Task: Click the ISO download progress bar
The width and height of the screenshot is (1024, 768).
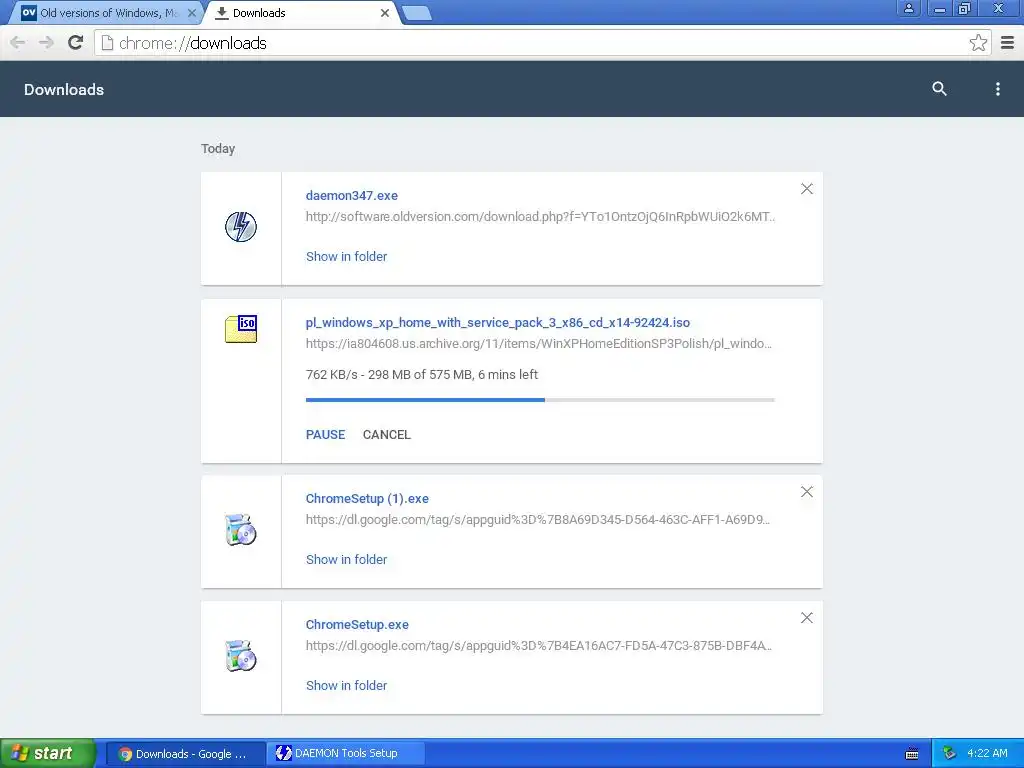Action: tap(540, 400)
